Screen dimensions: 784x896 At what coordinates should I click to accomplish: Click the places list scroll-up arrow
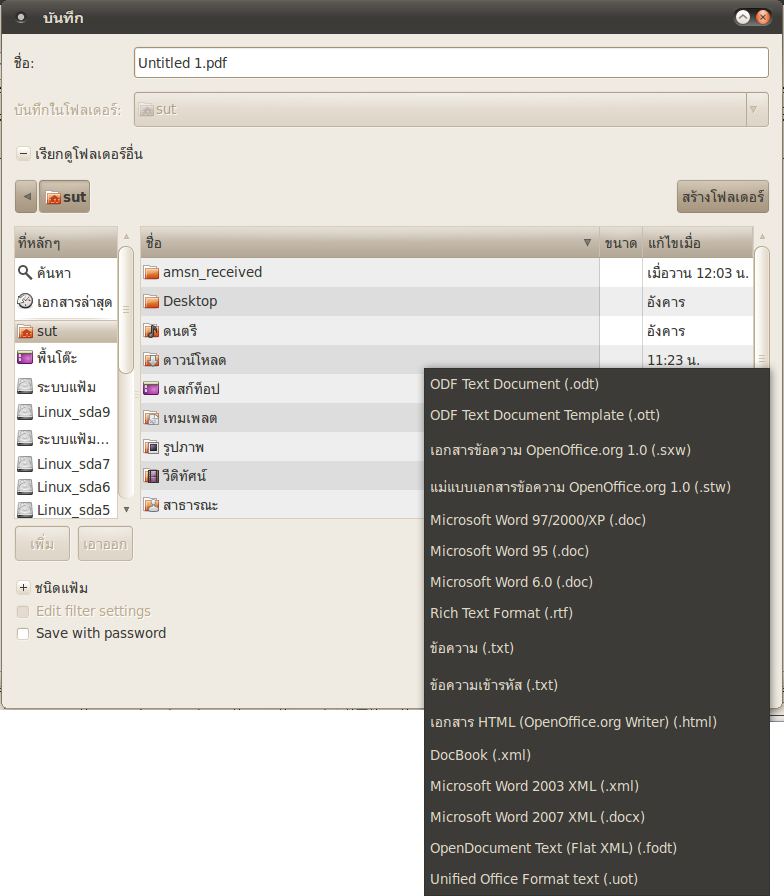[126, 236]
